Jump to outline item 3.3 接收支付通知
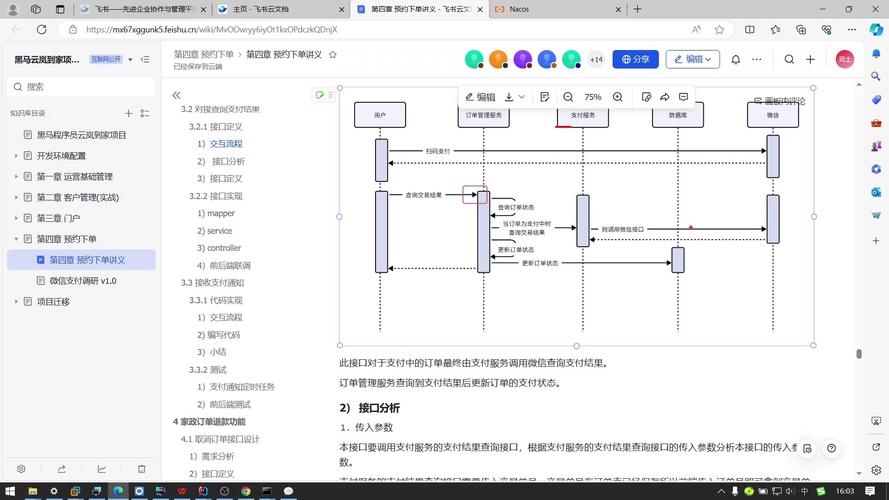This screenshot has width=889, height=500. [212, 282]
